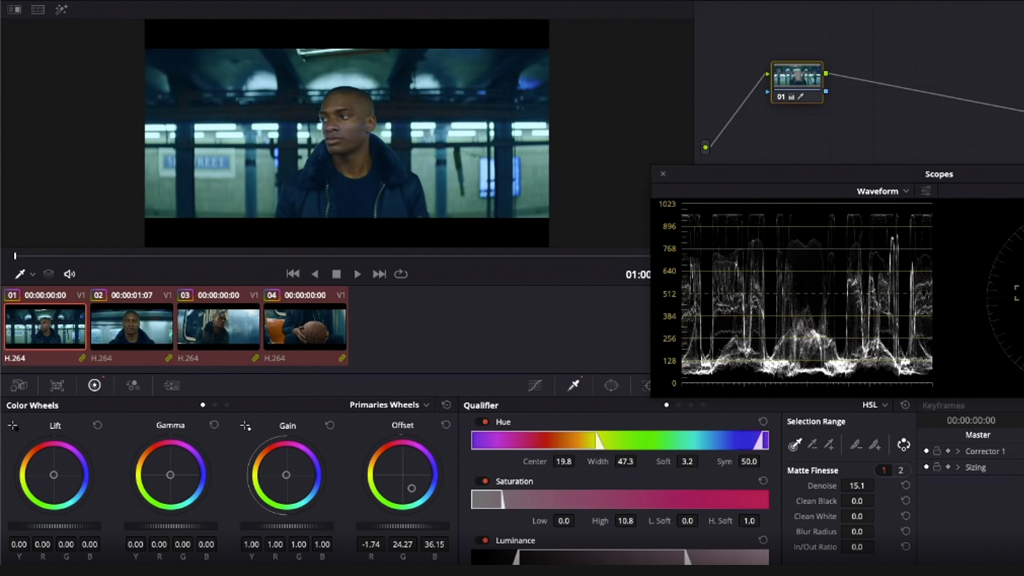Reset the Denoise value in Matte Finesse
The image size is (1024, 576).
905,486
